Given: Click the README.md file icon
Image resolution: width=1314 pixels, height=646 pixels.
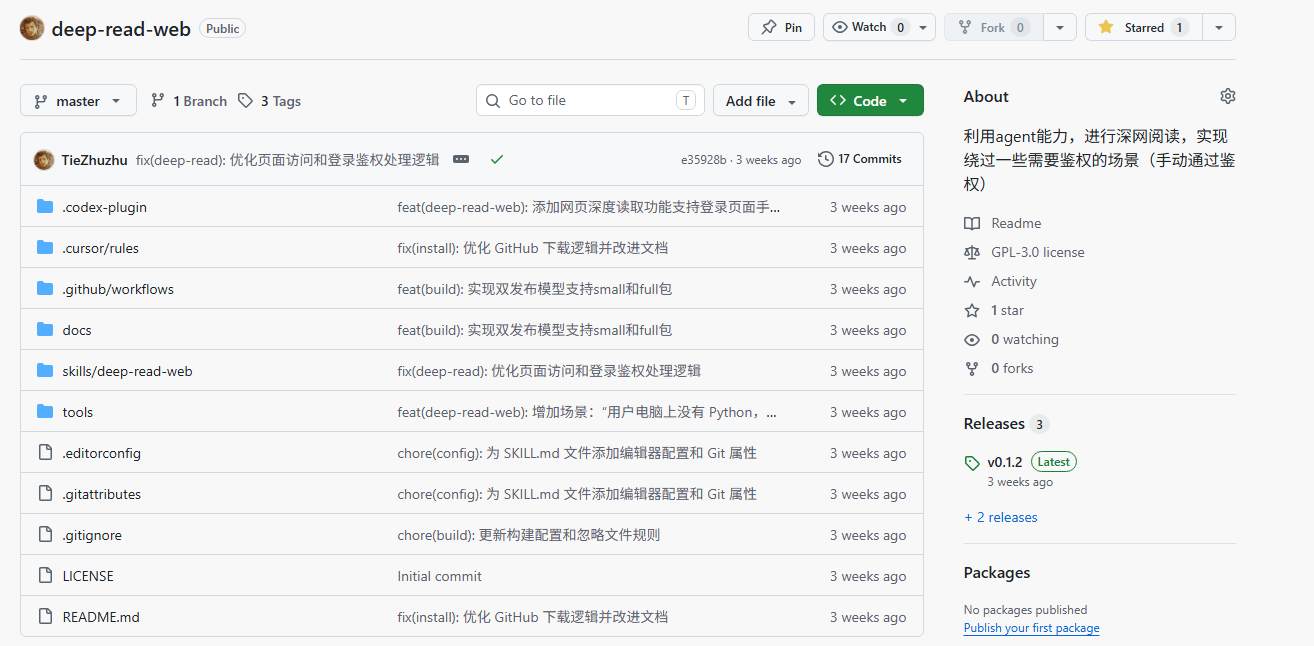Looking at the screenshot, I should pos(45,617).
